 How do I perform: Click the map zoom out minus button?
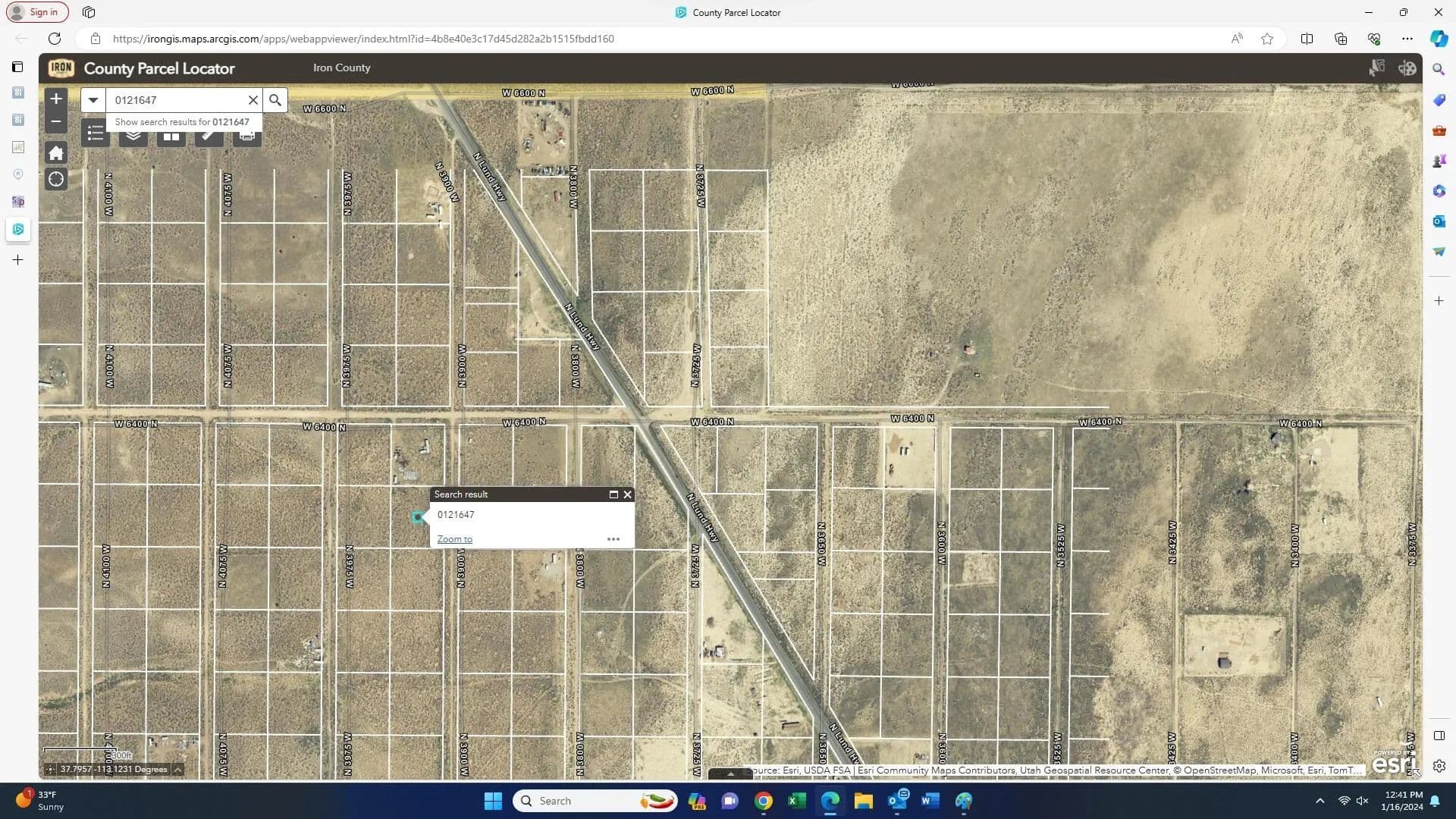click(x=56, y=121)
